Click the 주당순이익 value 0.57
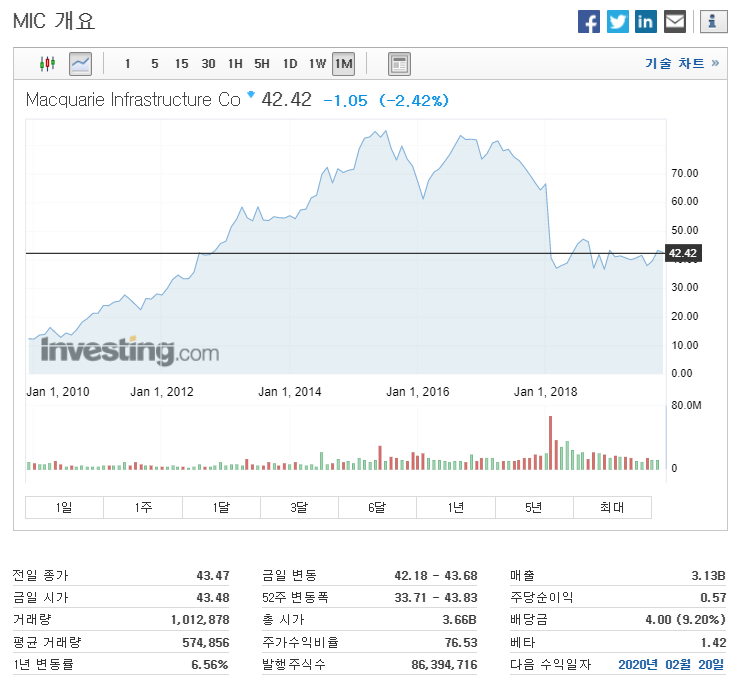Viewport: 739px width, 687px height. click(x=713, y=597)
